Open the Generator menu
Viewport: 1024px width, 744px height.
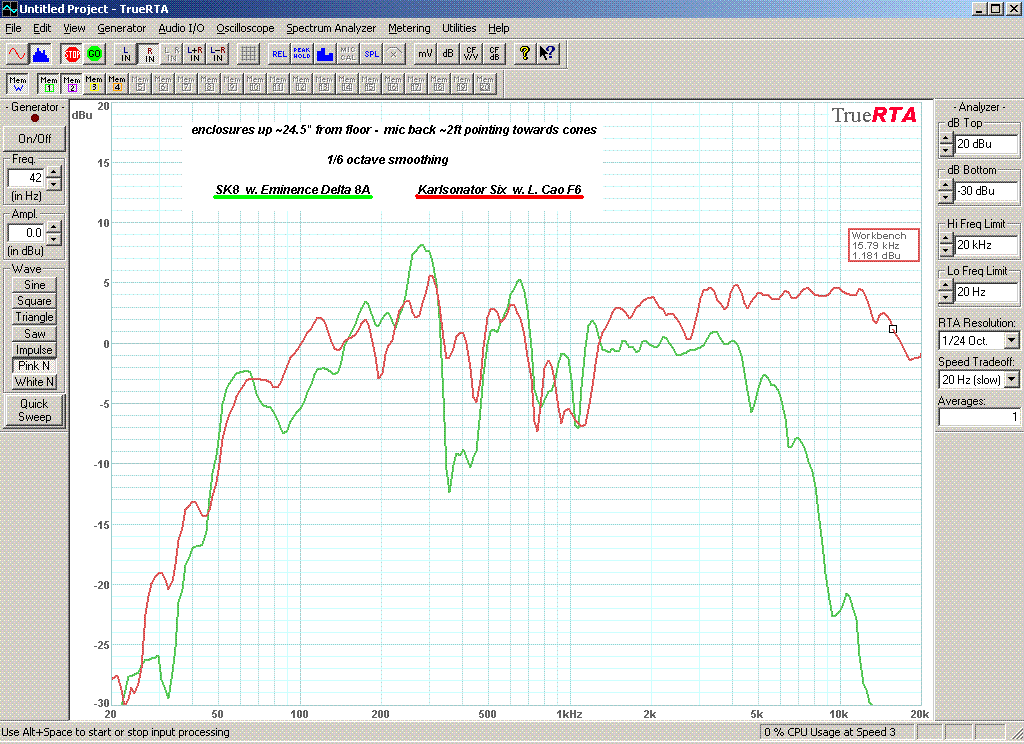point(121,28)
